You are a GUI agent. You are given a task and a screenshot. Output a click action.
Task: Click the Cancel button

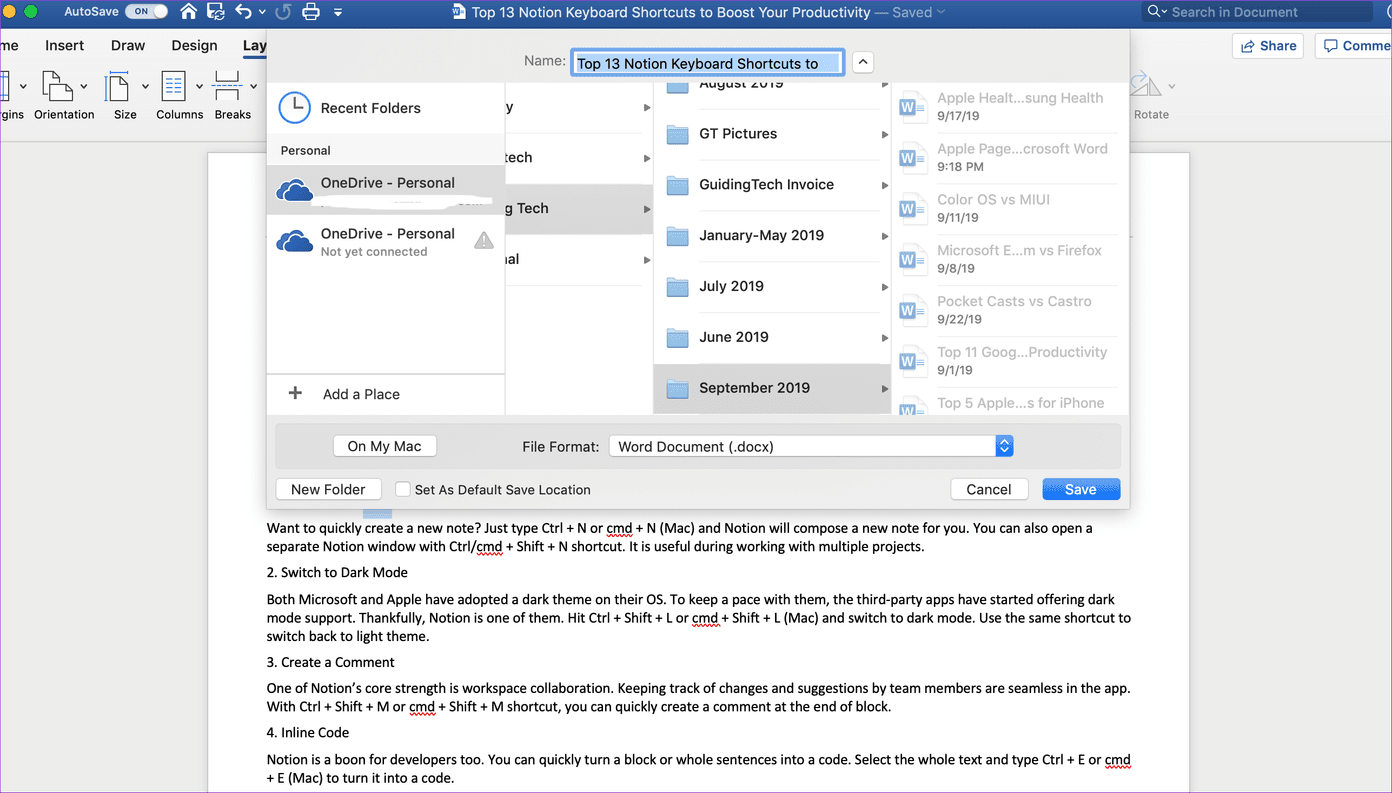989,489
